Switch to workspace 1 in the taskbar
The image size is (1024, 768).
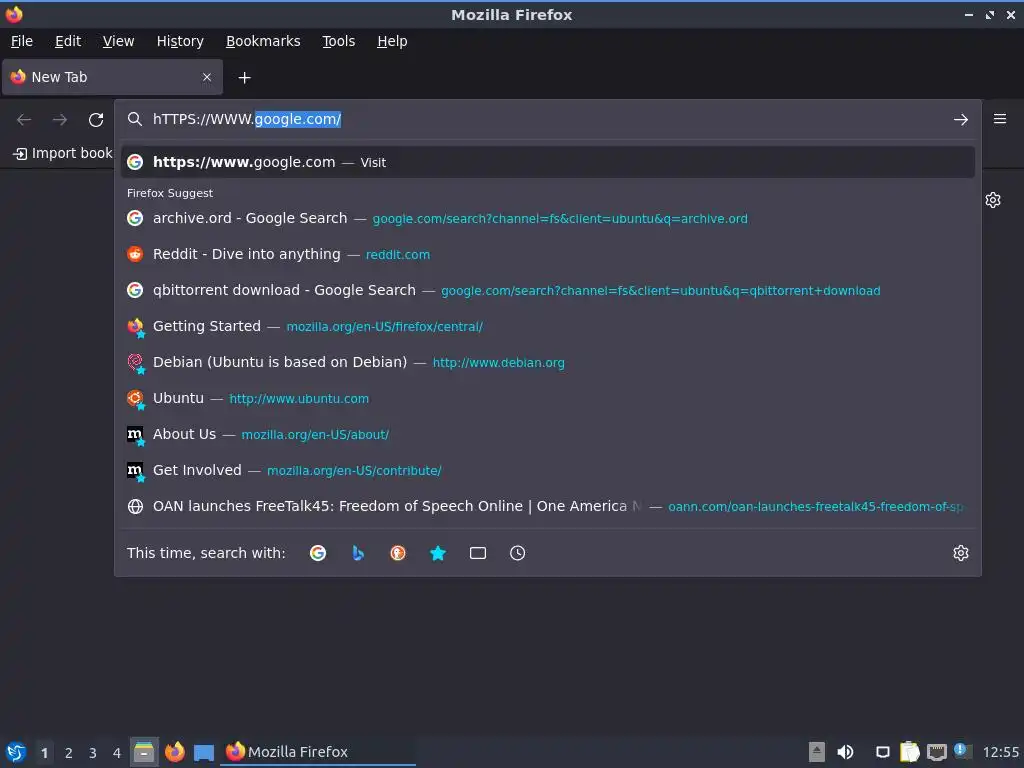point(44,752)
